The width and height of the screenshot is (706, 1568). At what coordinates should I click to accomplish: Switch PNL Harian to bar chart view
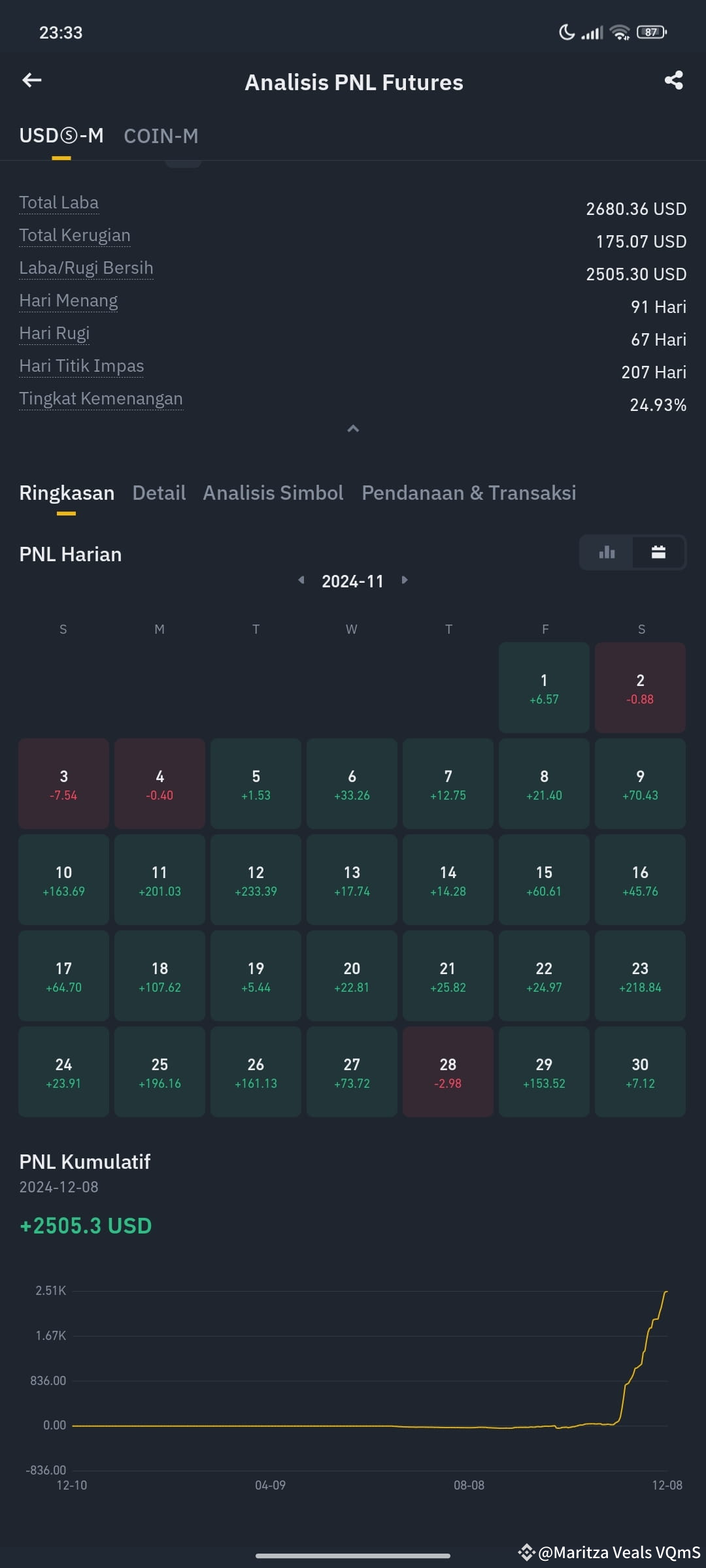pos(607,552)
